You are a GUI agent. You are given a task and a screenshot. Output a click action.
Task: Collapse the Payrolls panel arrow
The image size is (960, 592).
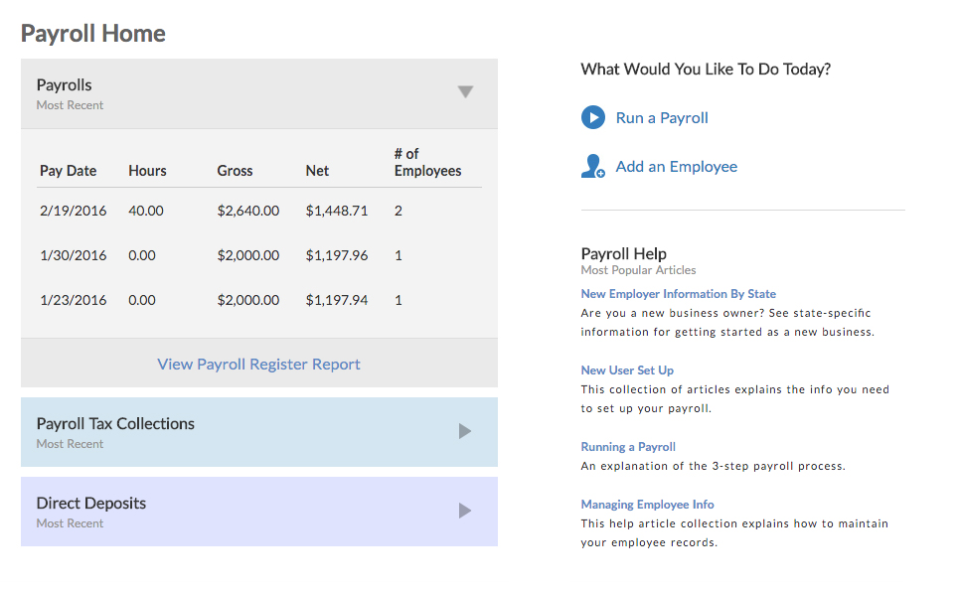click(465, 92)
